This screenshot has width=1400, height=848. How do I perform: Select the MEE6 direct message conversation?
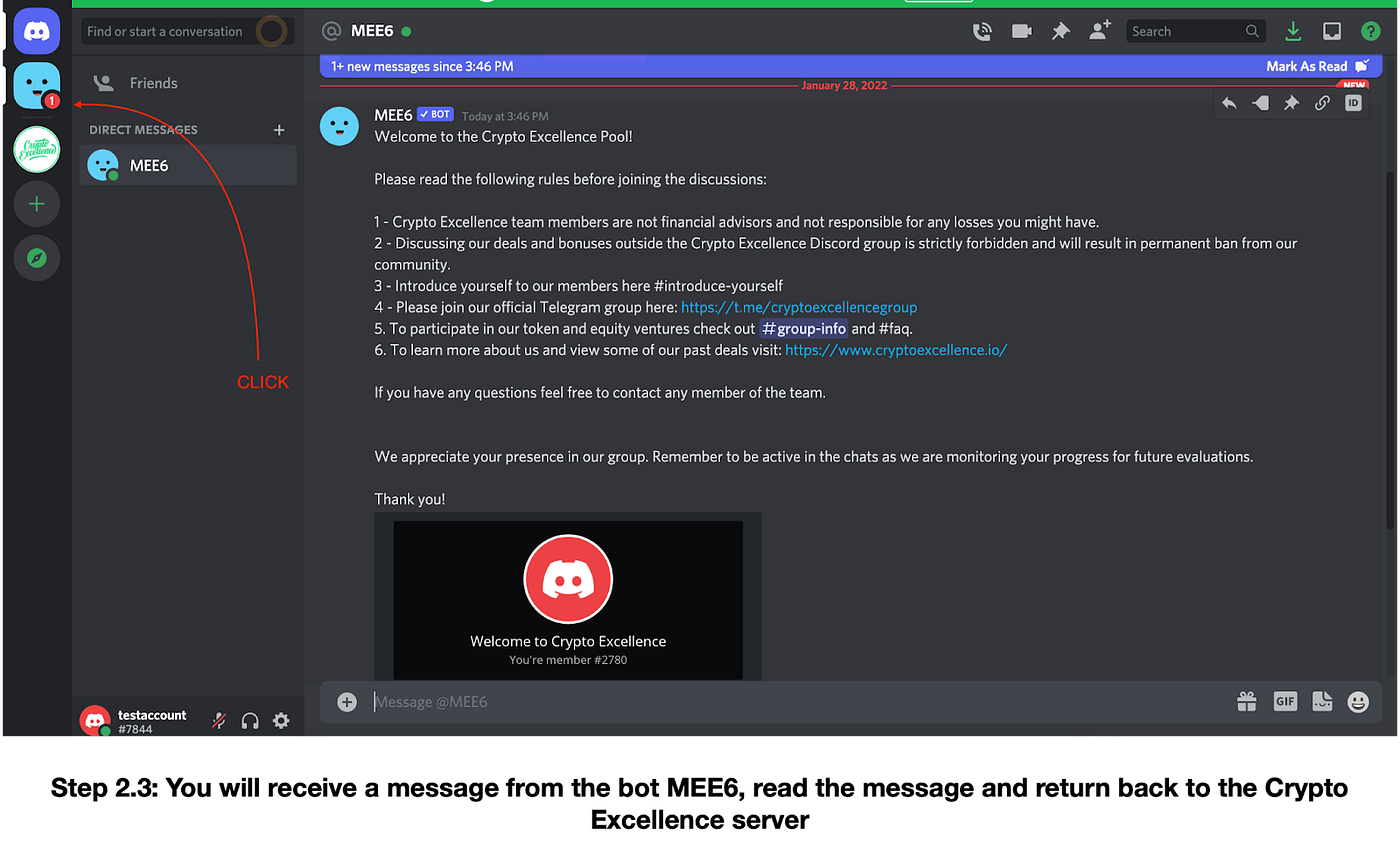(188, 165)
